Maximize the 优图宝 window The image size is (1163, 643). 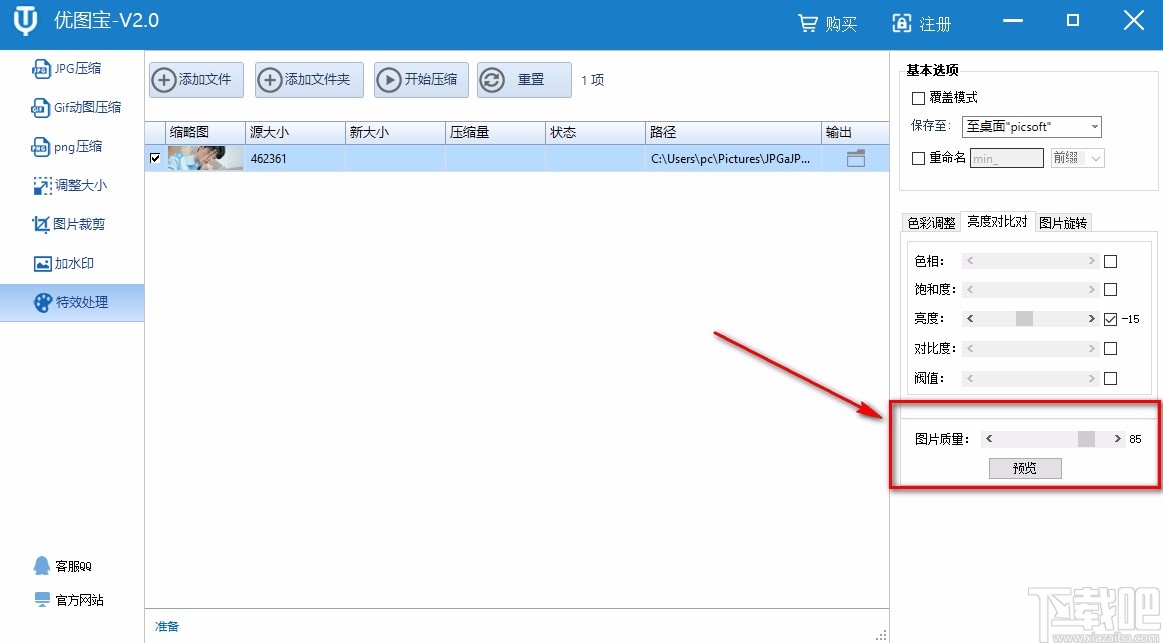pos(1073,21)
